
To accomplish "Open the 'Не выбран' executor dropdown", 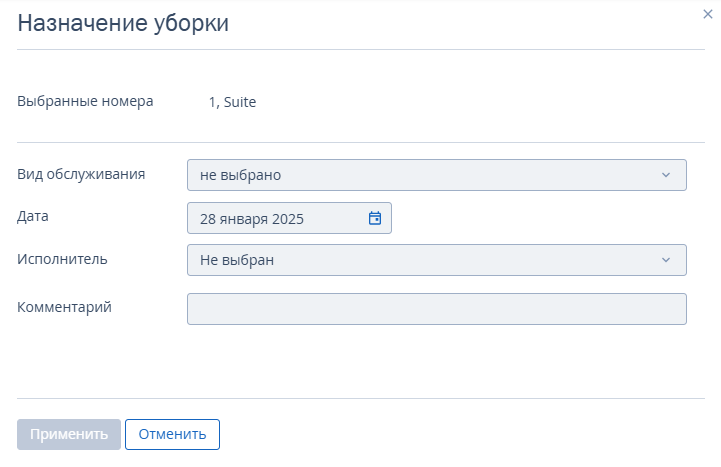I will point(437,260).
